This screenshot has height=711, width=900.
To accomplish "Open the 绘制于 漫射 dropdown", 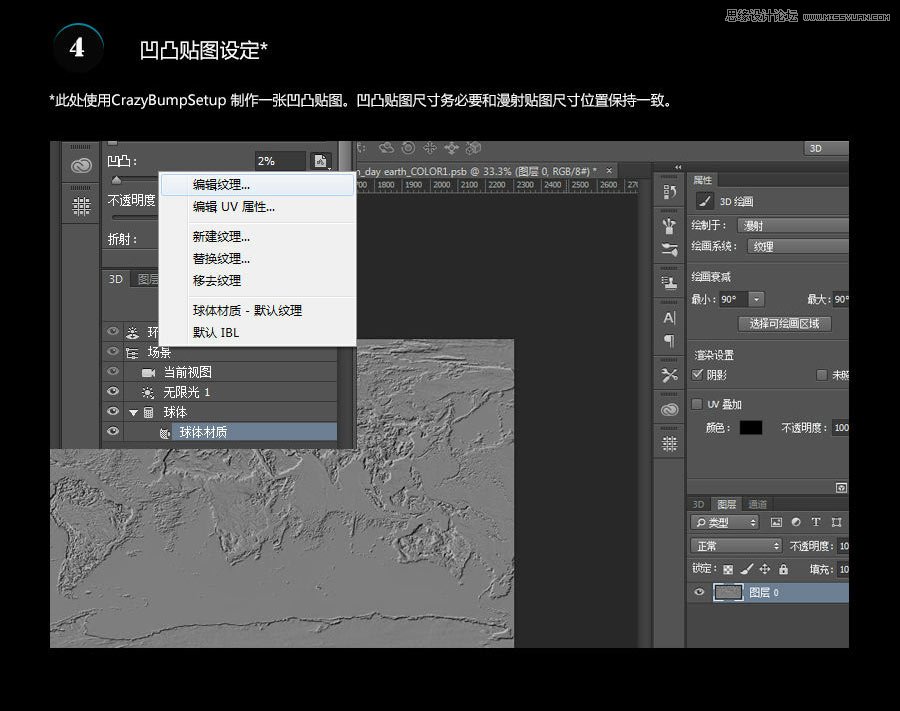I will click(x=793, y=226).
